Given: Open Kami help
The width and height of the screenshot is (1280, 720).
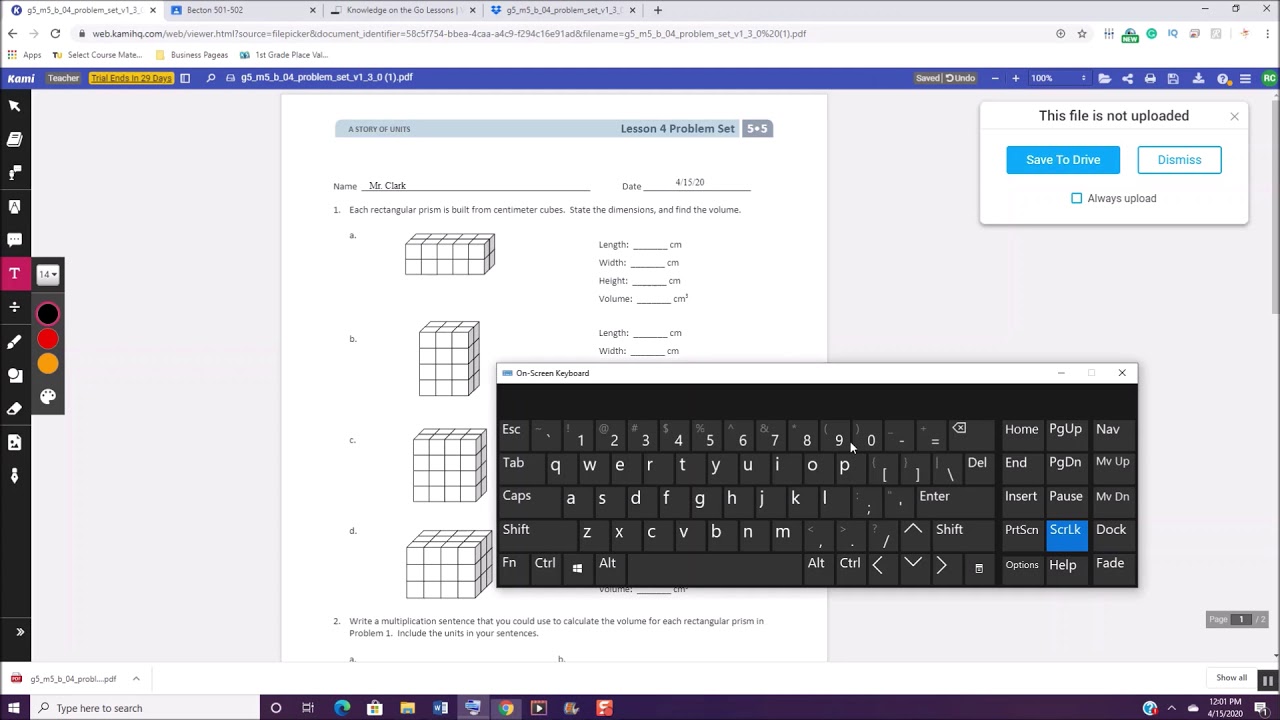Looking at the screenshot, I should pos(1222,78).
